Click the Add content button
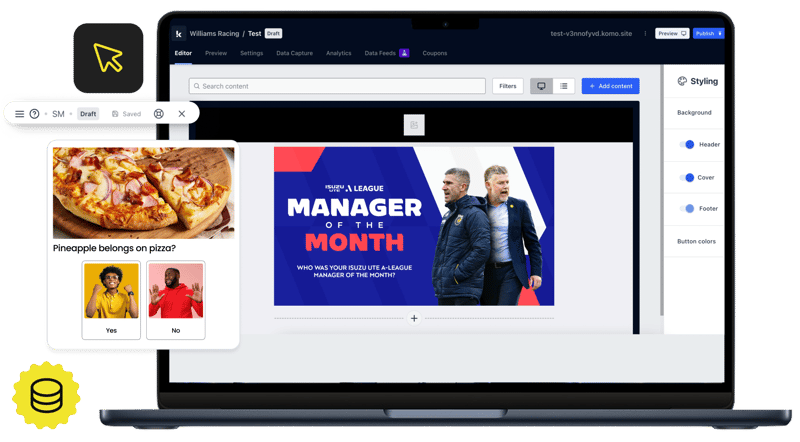Screen dimensions: 800x442 [x=611, y=86]
